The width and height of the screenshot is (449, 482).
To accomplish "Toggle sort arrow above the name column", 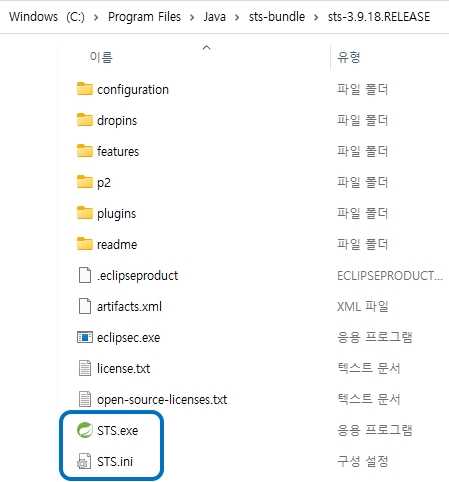I will click(x=207, y=48).
